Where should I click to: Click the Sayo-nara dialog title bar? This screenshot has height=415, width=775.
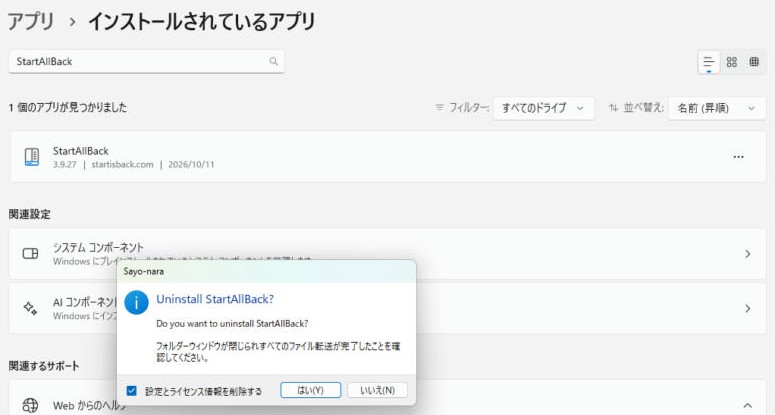pyautogui.click(x=266, y=271)
